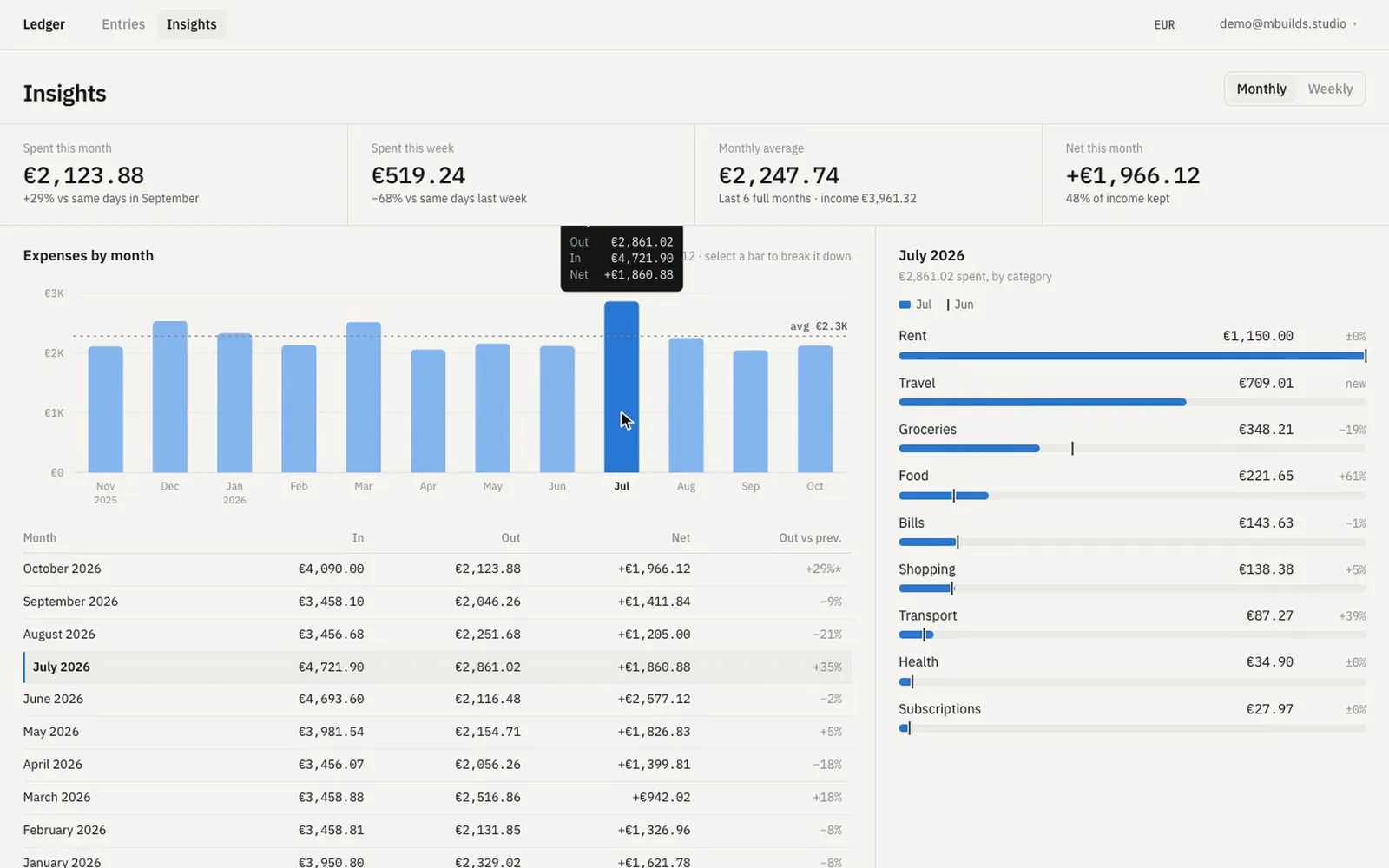Click the blue Jul legend swatch
Screen dimensions: 1389x868
[x=905, y=305]
